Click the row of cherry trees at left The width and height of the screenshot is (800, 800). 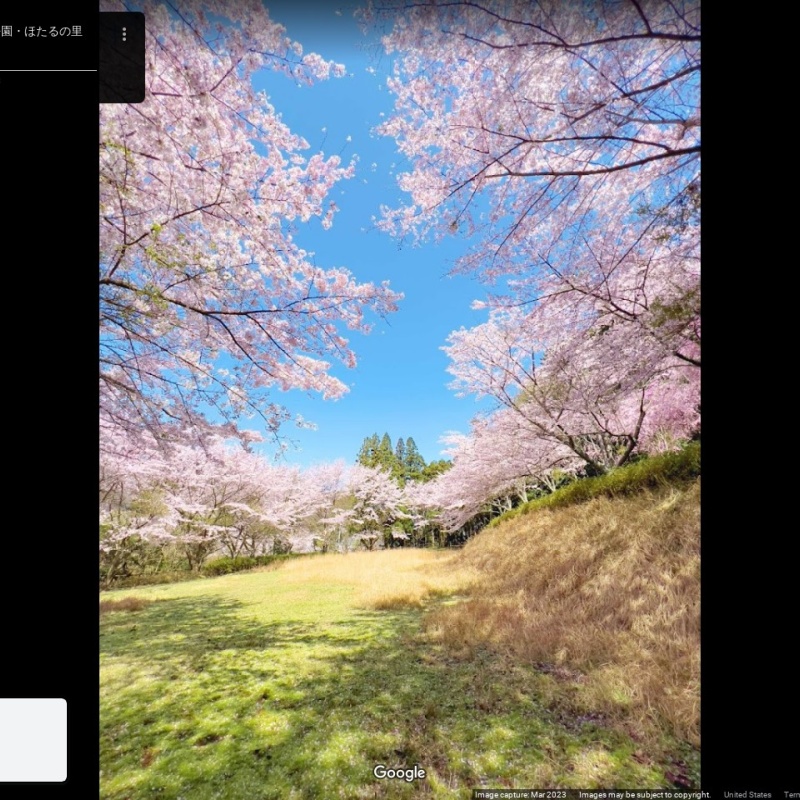pos(220,510)
